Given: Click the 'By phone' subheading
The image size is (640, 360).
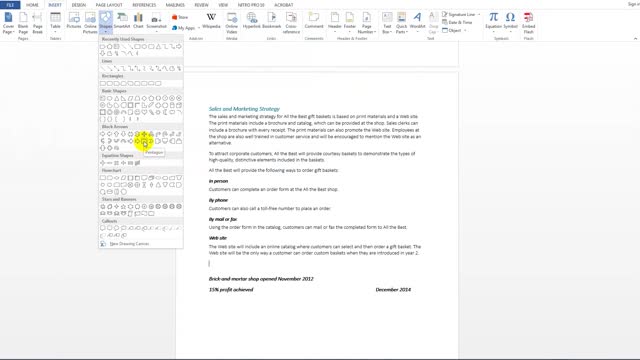Looking at the screenshot, I should [218, 200].
